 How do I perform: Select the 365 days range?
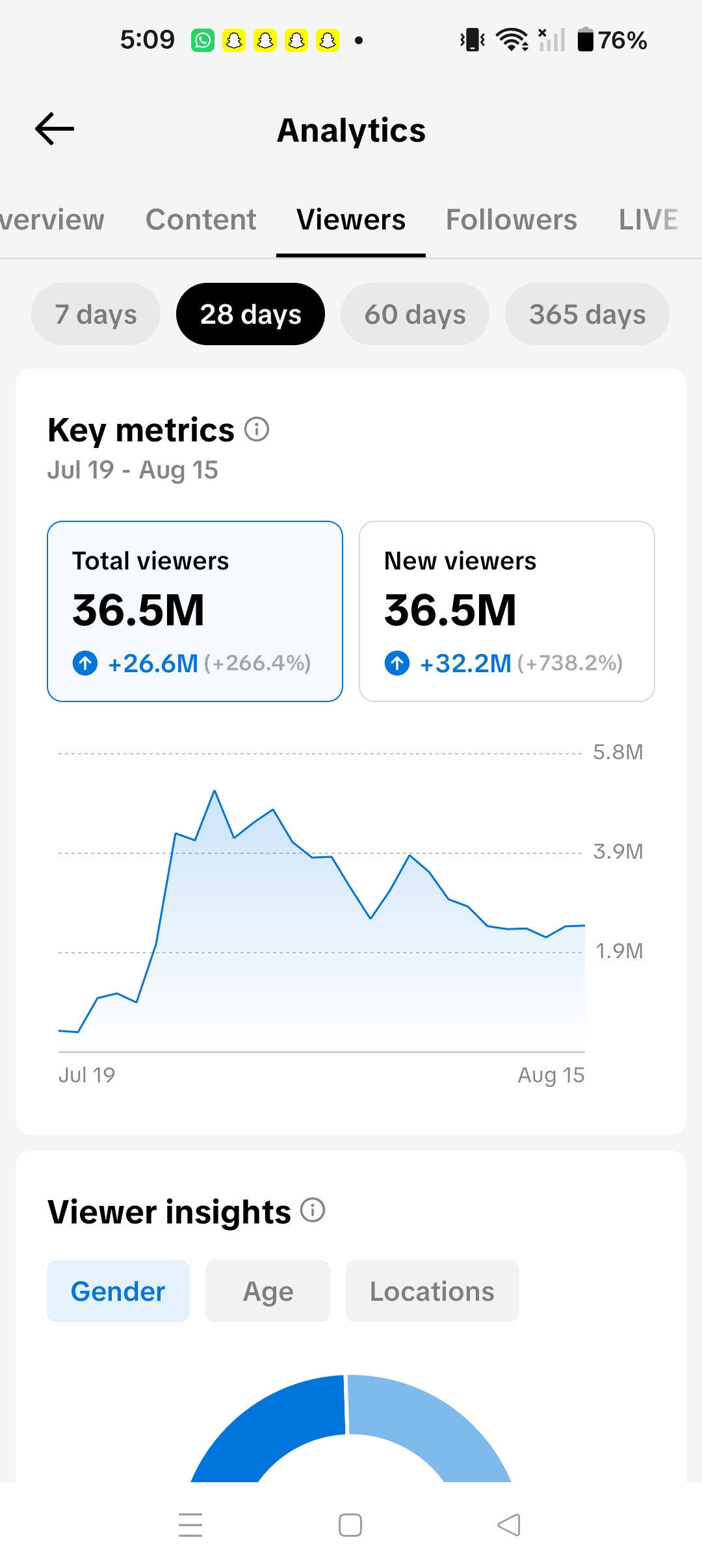click(587, 314)
